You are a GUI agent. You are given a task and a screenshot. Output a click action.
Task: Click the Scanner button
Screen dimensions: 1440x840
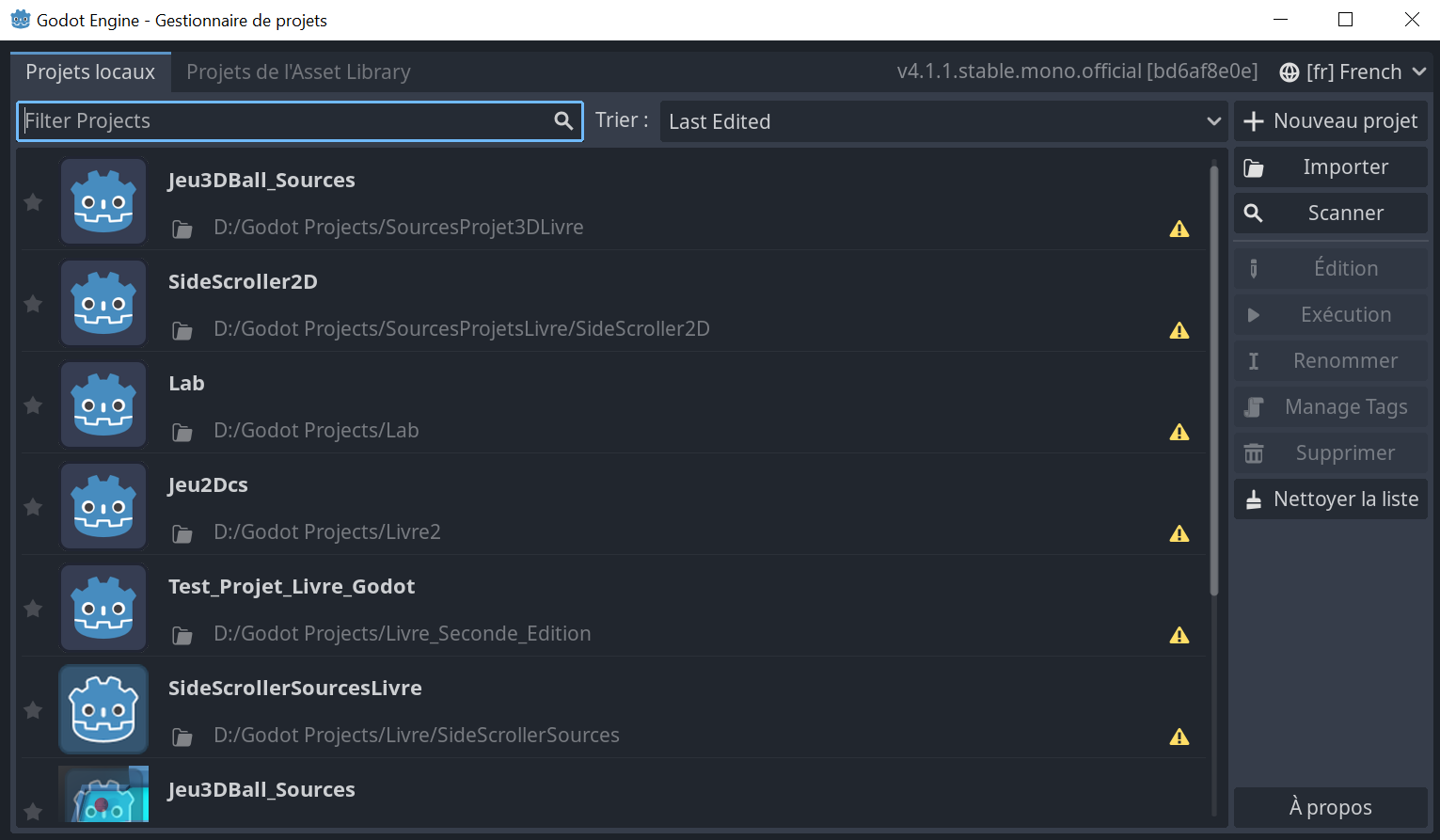1330,214
